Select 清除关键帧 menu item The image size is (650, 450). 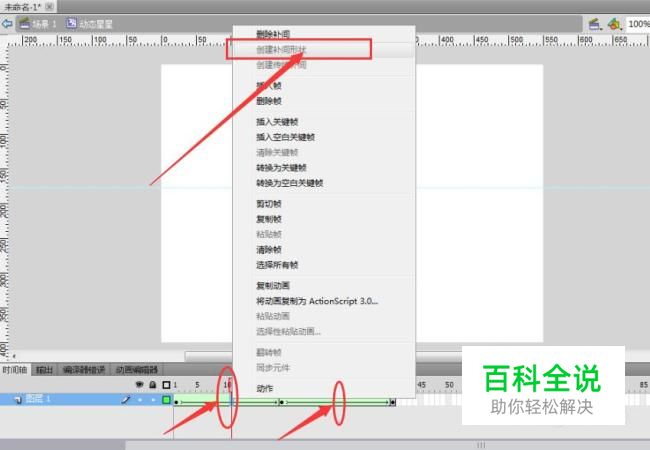pyautogui.click(x=277, y=152)
